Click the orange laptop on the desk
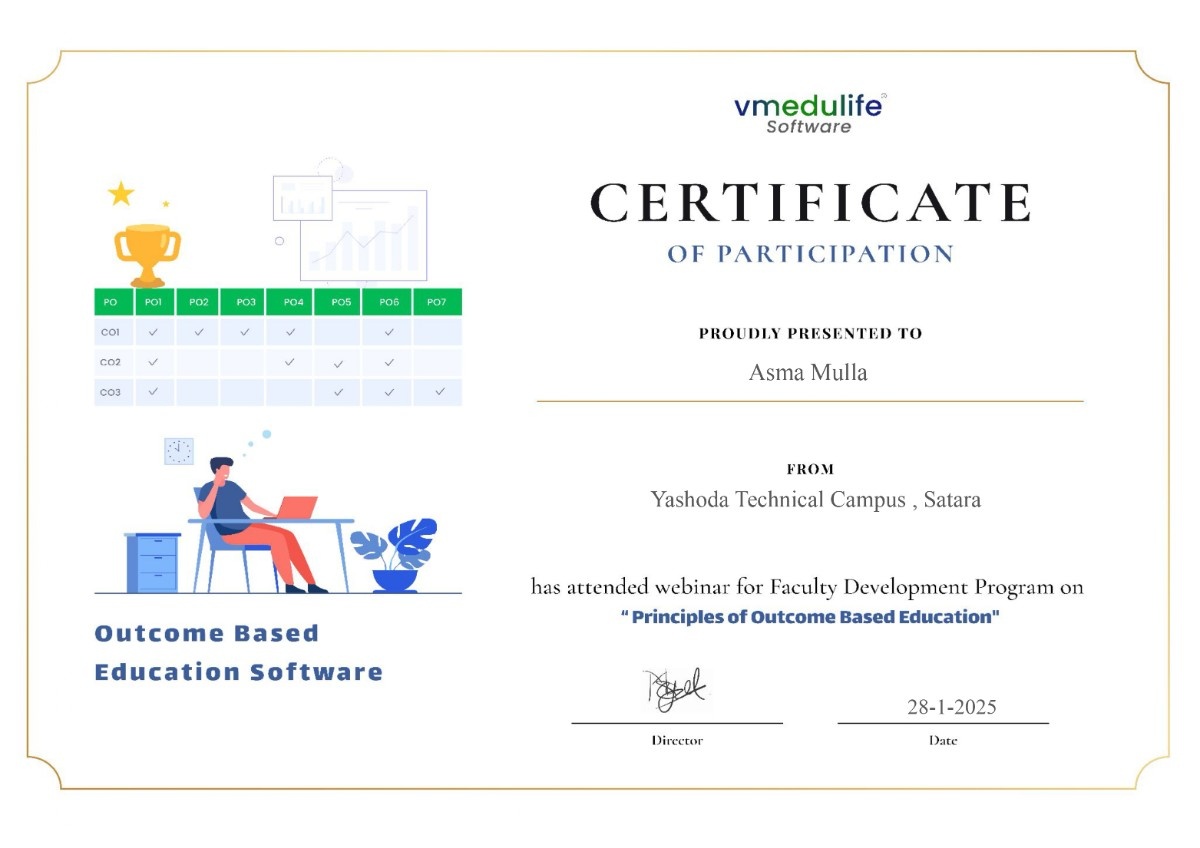 [296, 506]
